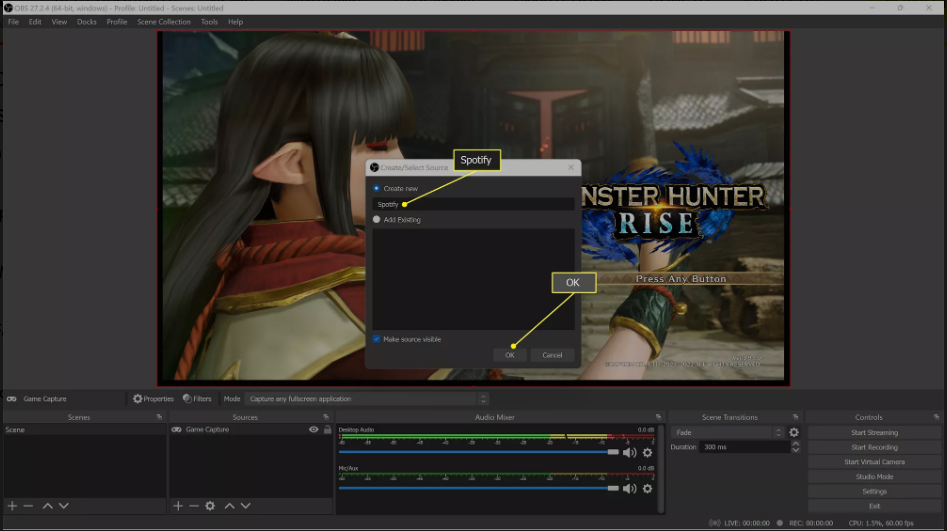Mute Desktop Audio speaker icon
947x531 pixels.
(x=629, y=452)
